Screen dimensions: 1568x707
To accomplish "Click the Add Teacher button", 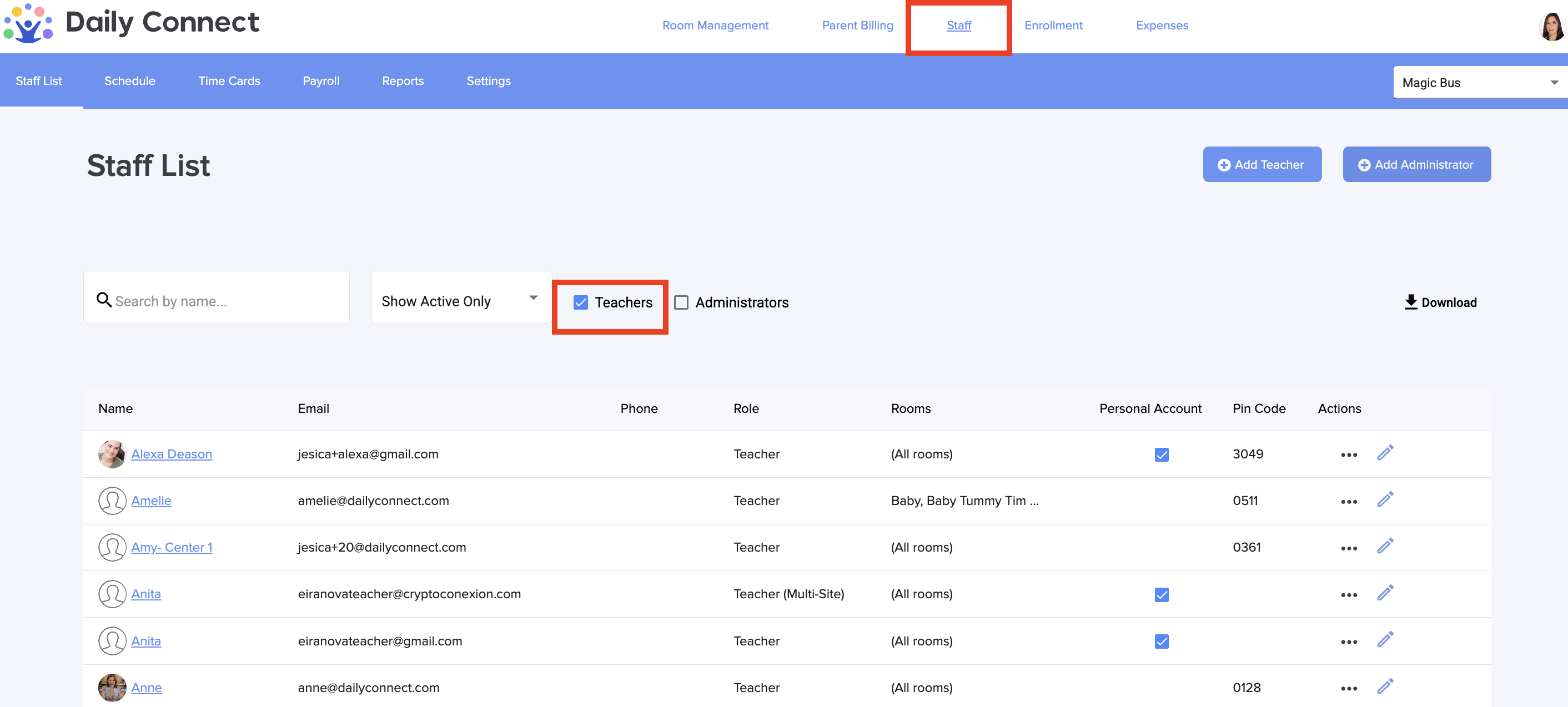I will [x=1262, y=164].
